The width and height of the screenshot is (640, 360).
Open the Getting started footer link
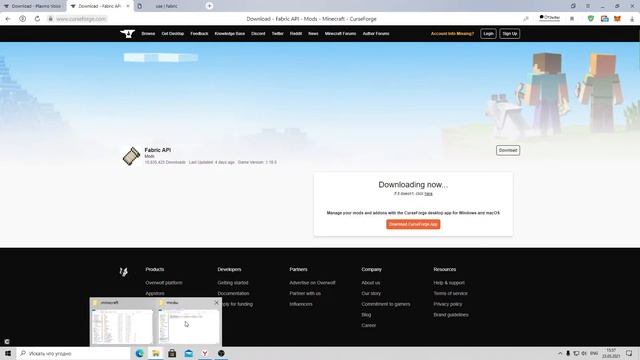pos(233,283)
